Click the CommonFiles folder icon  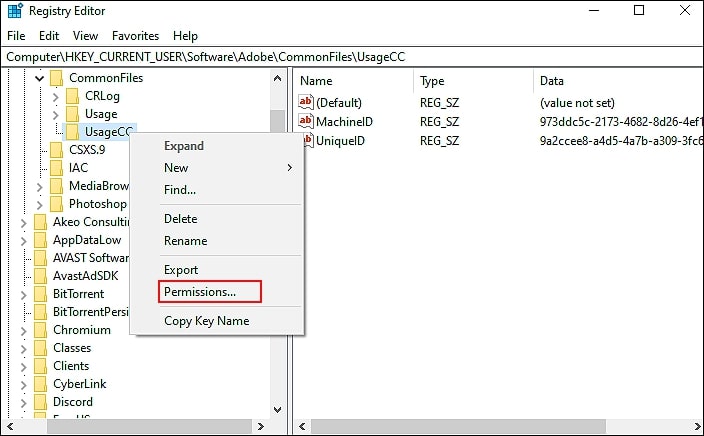click(x=57, y=78)
